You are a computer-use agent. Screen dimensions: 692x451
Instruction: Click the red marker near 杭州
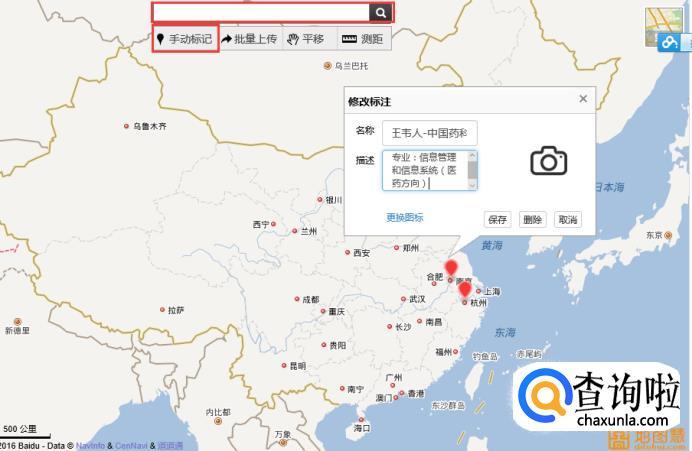coord(465,290)
